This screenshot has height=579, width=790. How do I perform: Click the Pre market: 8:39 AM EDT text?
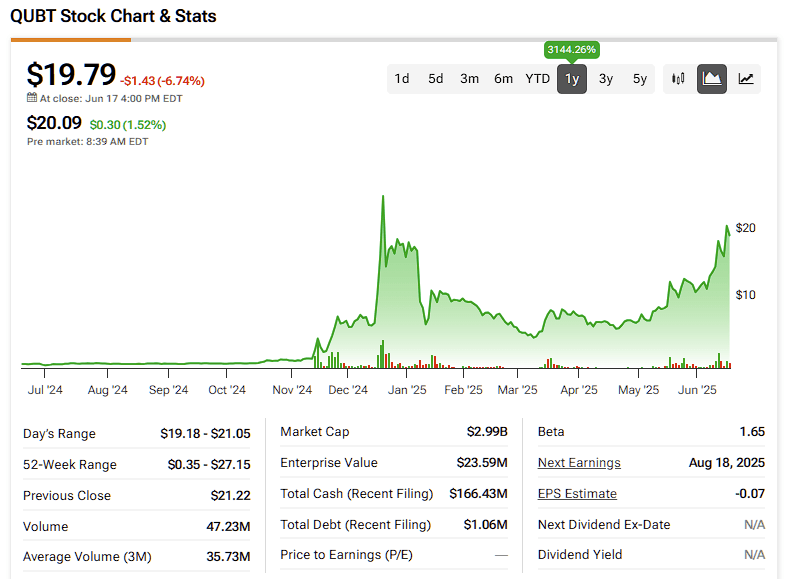tap(88, 142)
